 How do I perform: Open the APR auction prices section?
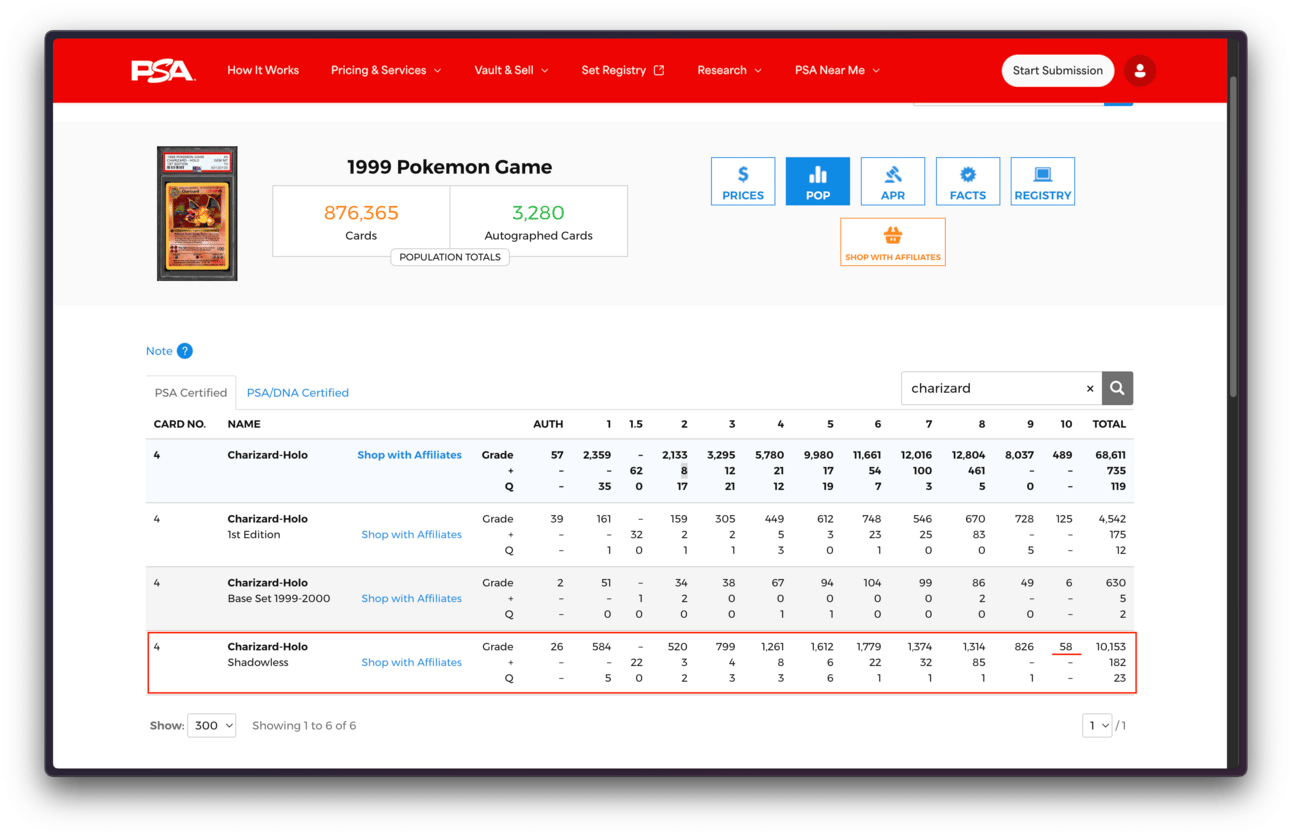coord(893,181)
